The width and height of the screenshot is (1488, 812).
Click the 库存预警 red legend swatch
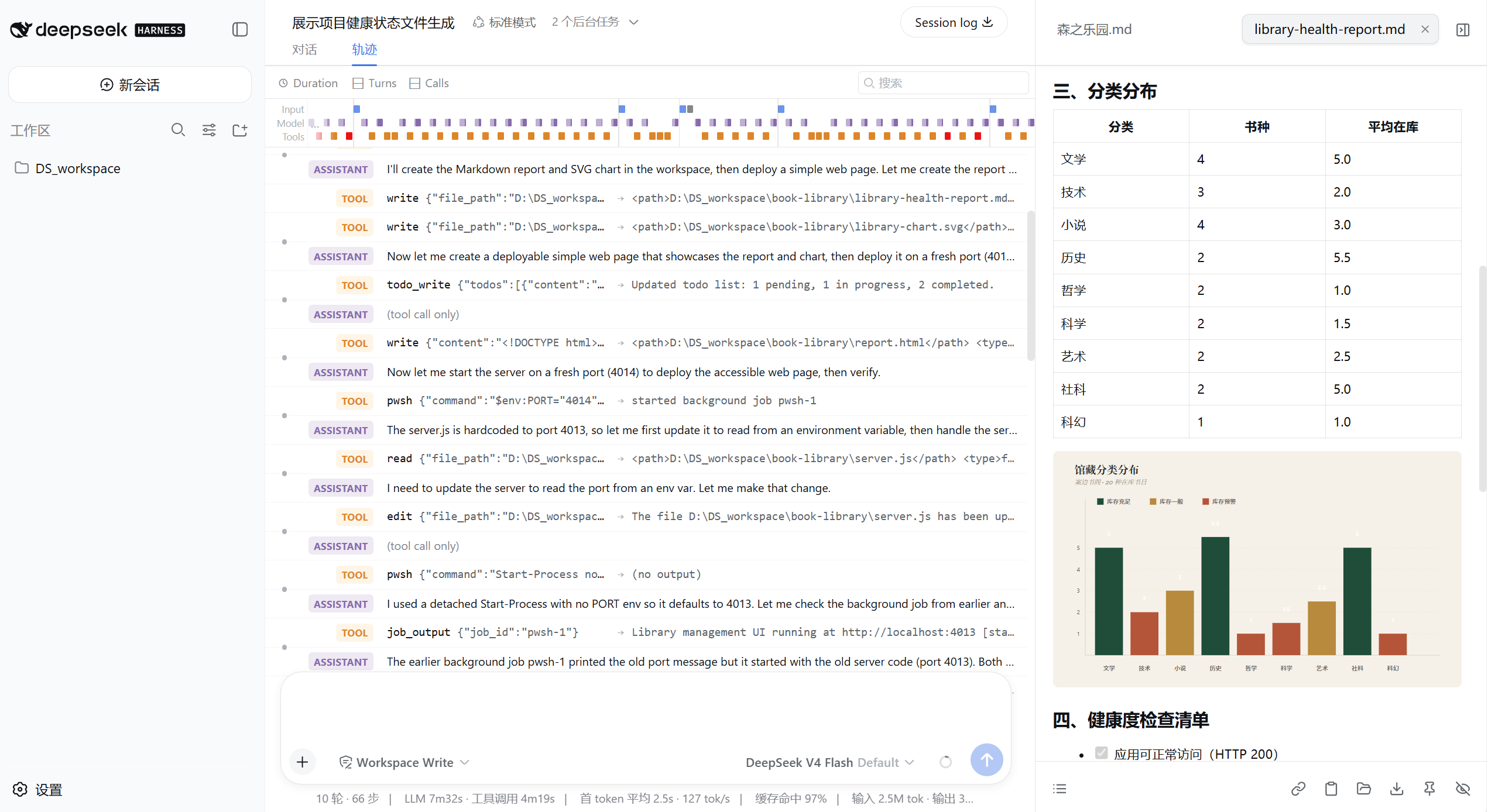pos(1205,501)
